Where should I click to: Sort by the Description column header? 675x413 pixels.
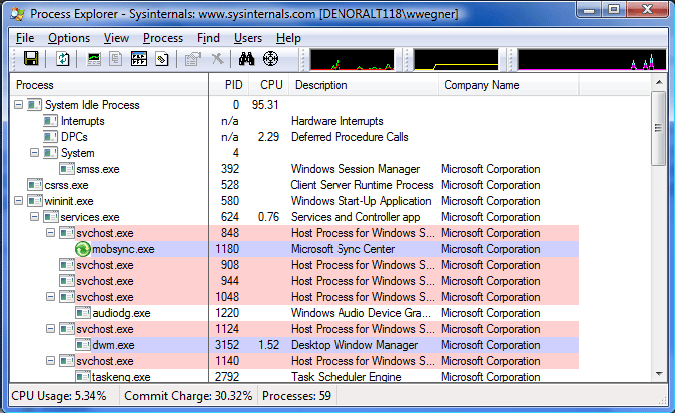click(x=363, y=85)
